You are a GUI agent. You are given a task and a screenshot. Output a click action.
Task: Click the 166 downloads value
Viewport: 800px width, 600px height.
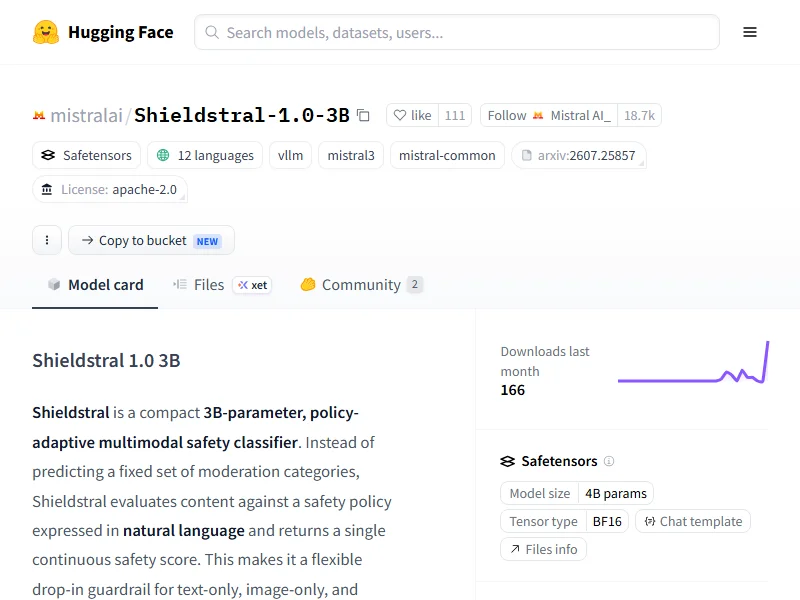(x=513, y=390)
